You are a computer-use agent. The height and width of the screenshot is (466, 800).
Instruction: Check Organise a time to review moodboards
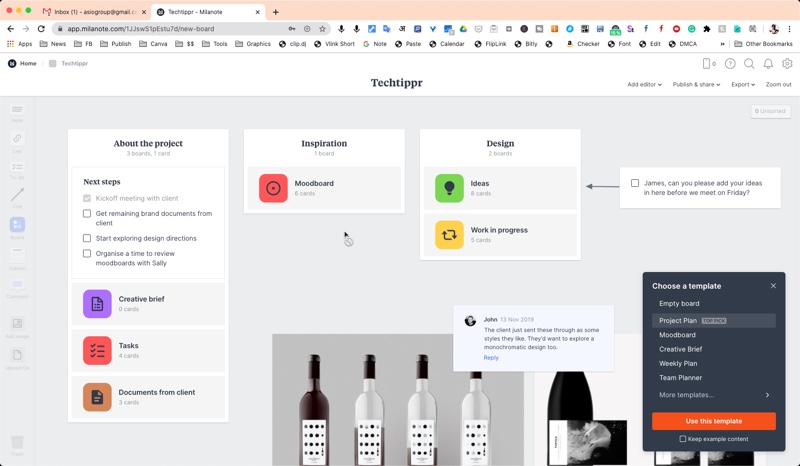pyautogui.click(x=87, y=253)
